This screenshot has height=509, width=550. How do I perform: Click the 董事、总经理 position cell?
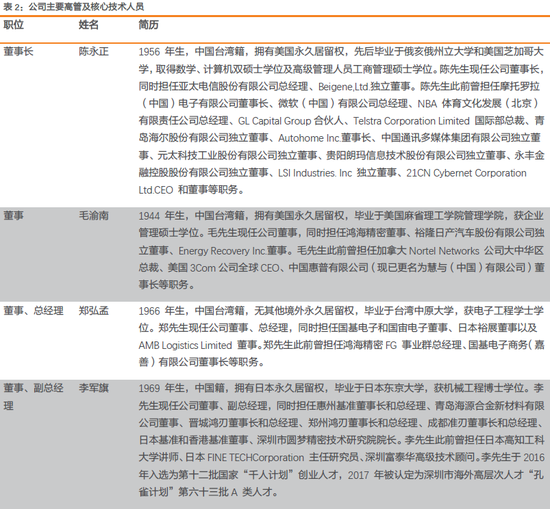[x=34, y=310]
